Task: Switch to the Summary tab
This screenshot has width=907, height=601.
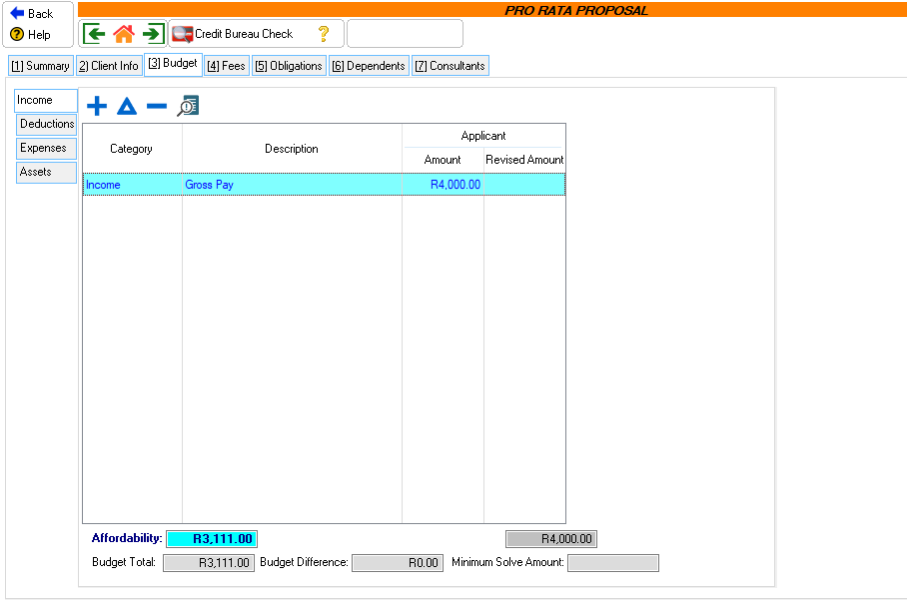Action: 40,66
